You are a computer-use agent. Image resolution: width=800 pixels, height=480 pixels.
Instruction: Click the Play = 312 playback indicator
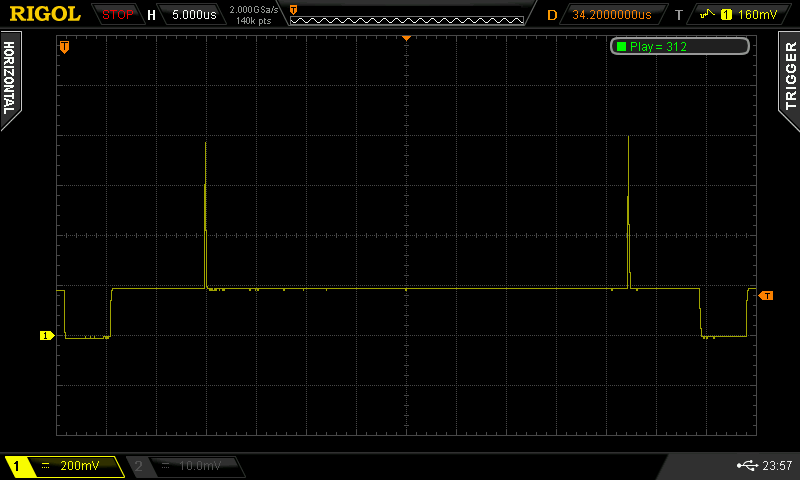click(679, 46)
